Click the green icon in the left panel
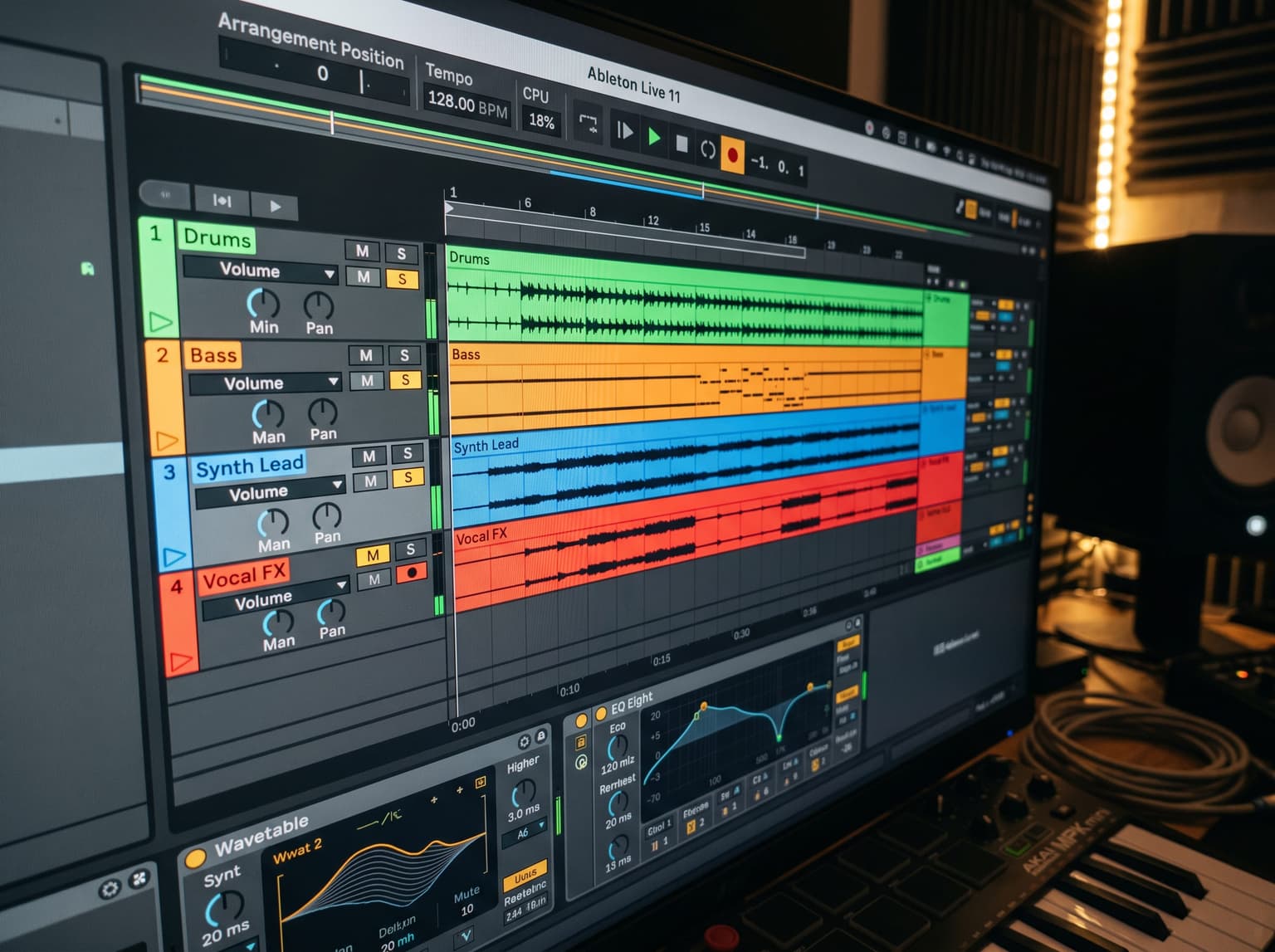 pyautogui.click(x=87, y=268)
